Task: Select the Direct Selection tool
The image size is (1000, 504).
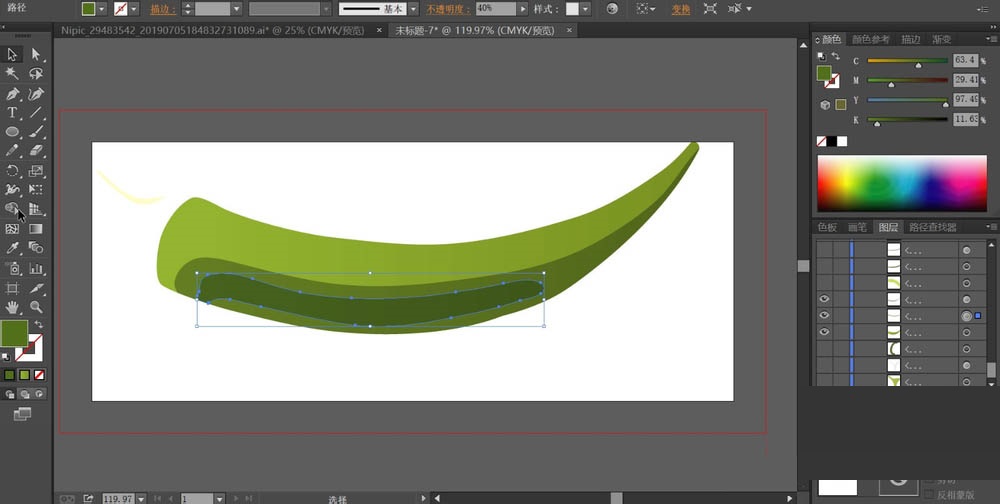Action: click(x=36, y=54)
